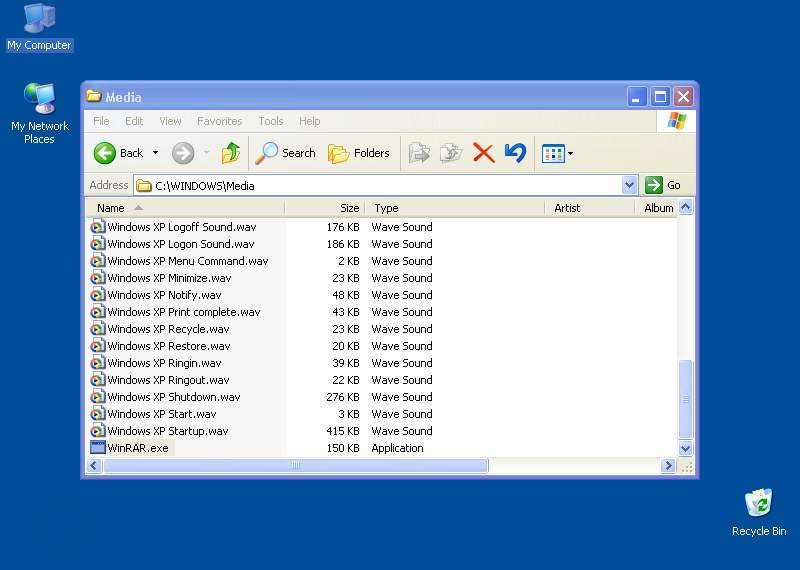Image resolution: width=800 pixels, height=570 pixels.
Task: Click the 276 KB size cell
Action: (x=343, y=397)
